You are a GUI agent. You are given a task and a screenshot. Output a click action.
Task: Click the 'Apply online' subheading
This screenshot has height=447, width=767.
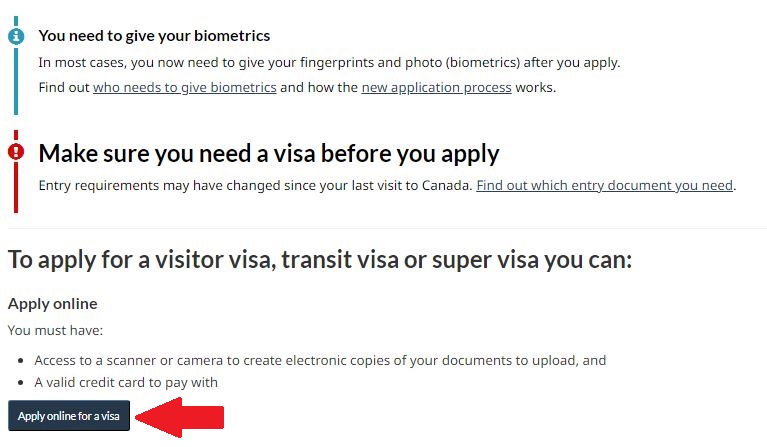pos(52,304)
